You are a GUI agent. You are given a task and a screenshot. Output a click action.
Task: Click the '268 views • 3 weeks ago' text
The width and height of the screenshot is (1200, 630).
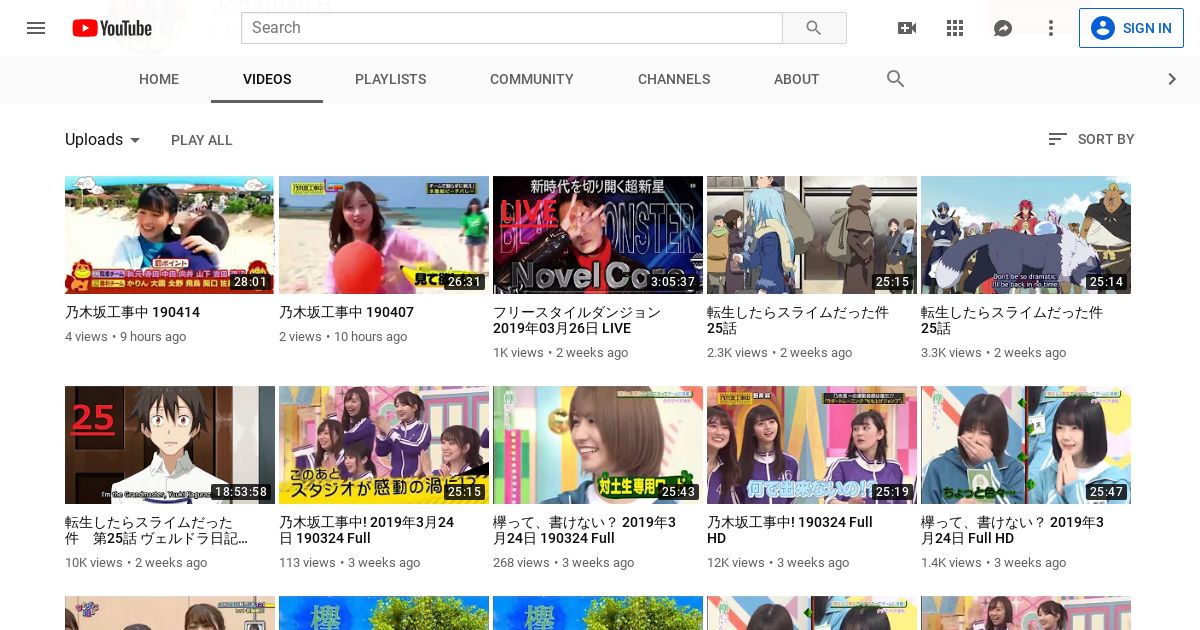(x=563, y=563)
